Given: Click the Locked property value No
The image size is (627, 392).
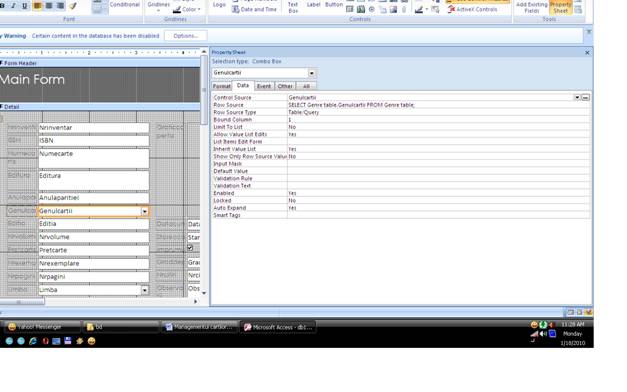Looking at the screenshot, I should [439, 200].
